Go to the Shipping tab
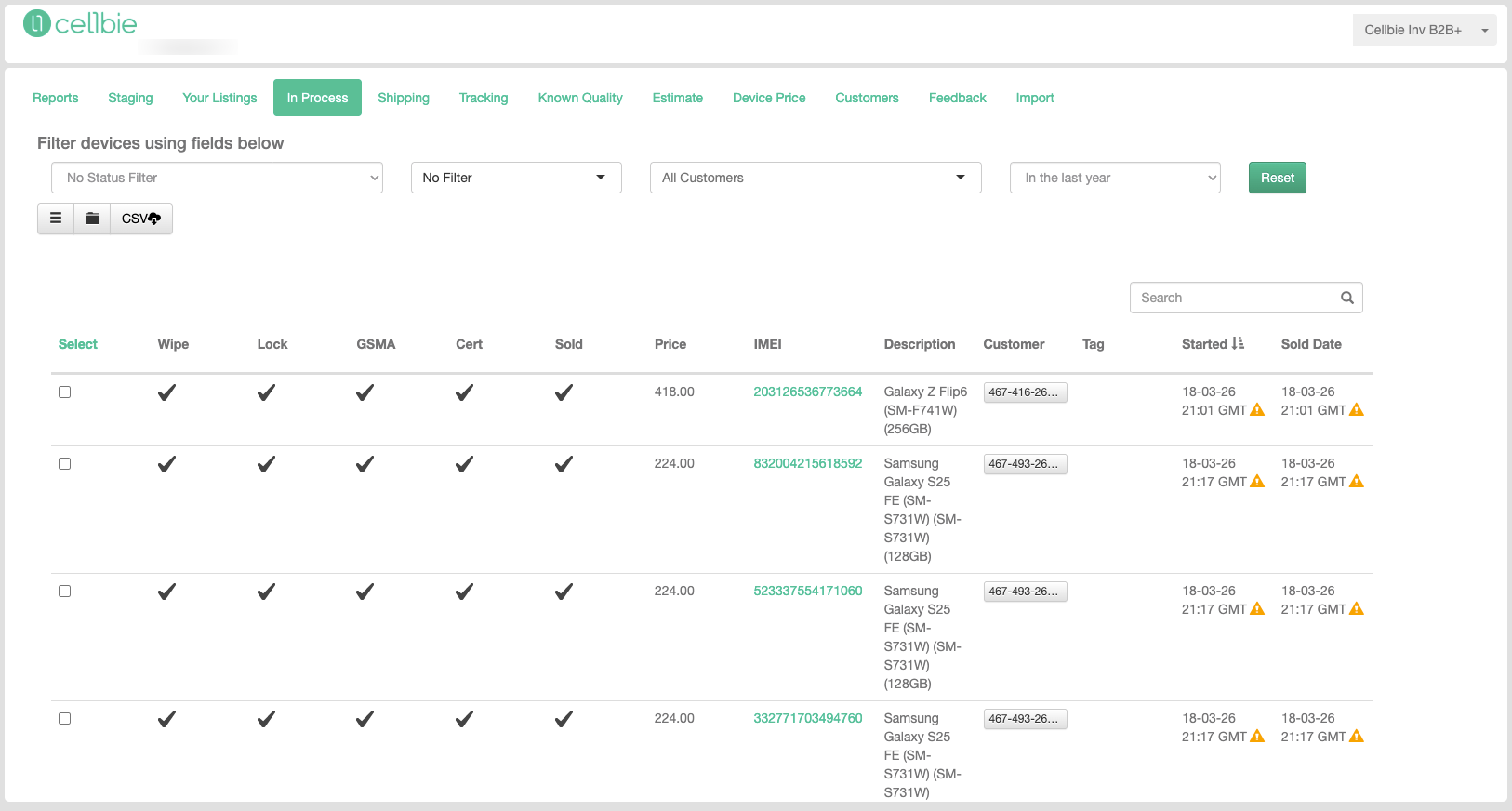This screenshot has height=811, width=1512. coord(404,98)
